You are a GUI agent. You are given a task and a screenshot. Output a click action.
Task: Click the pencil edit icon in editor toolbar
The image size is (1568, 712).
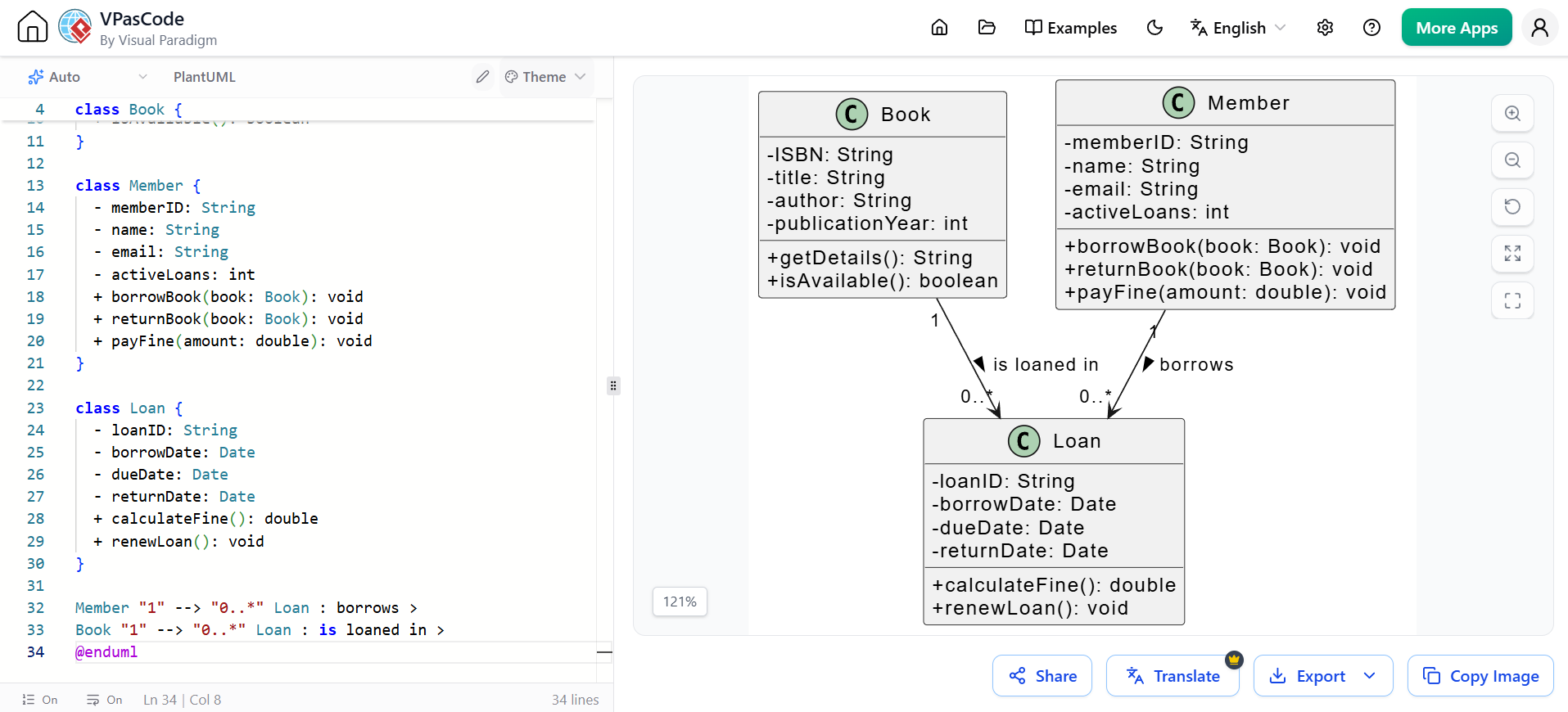tap(482, 77)
